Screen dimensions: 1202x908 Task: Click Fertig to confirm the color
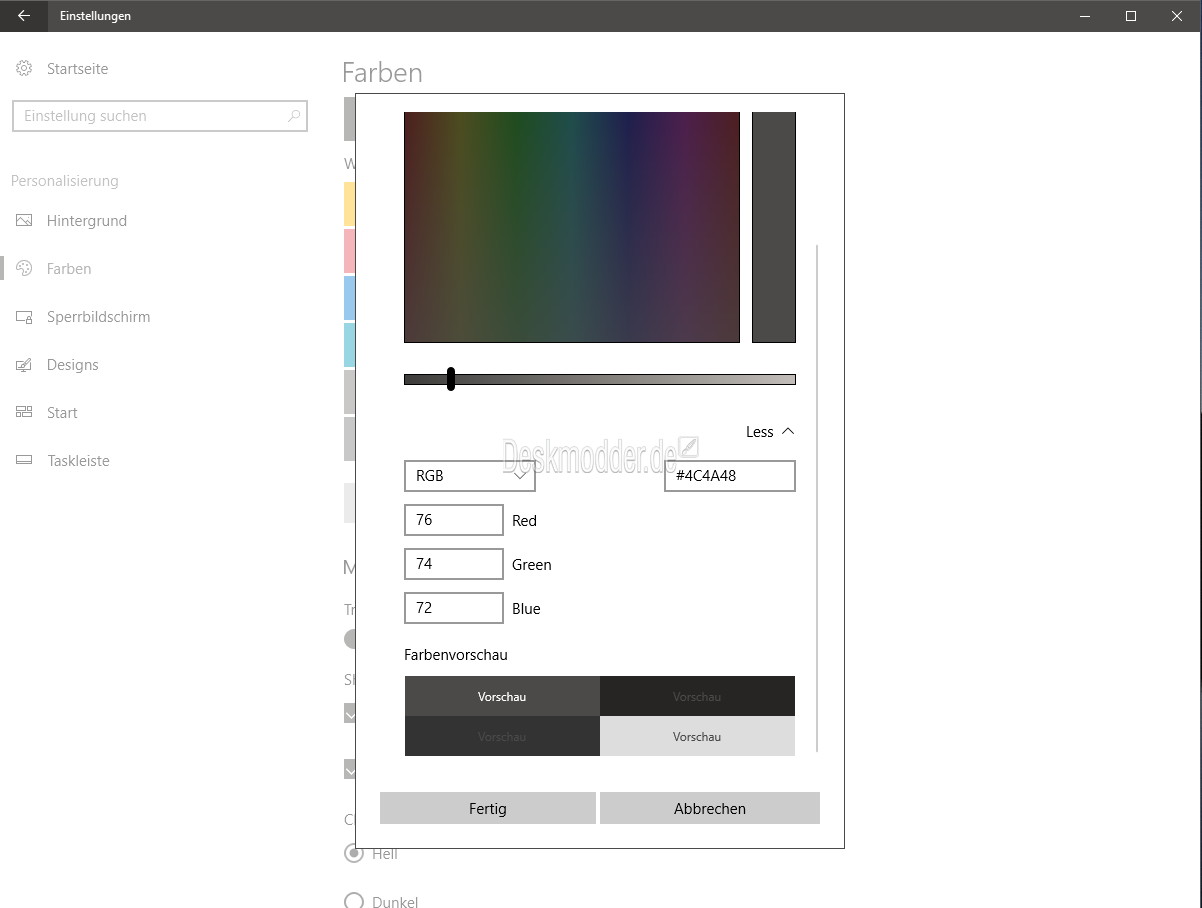click(487, 808)
